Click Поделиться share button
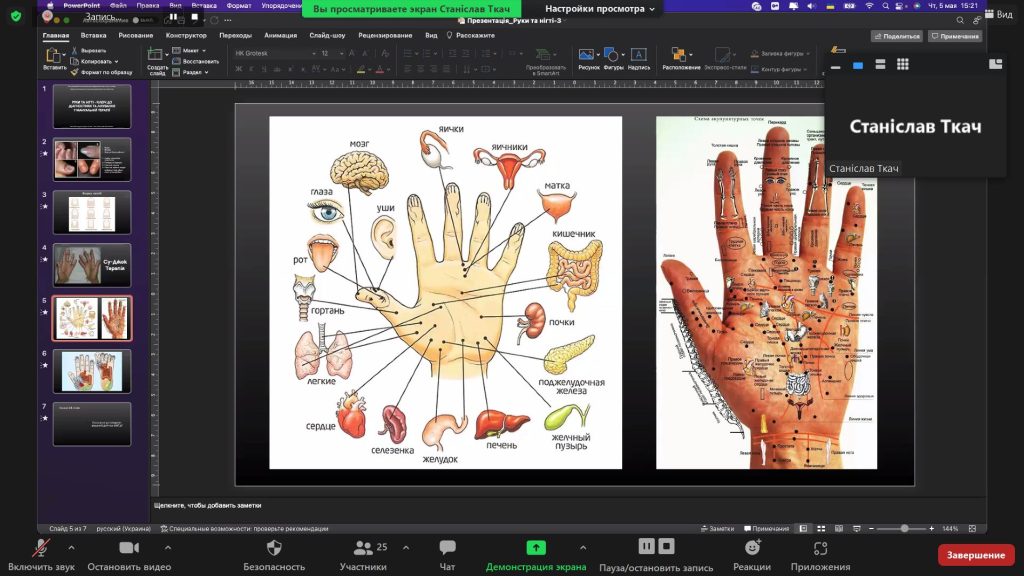Screen dimensions: 1024x576 click(897, 36)
